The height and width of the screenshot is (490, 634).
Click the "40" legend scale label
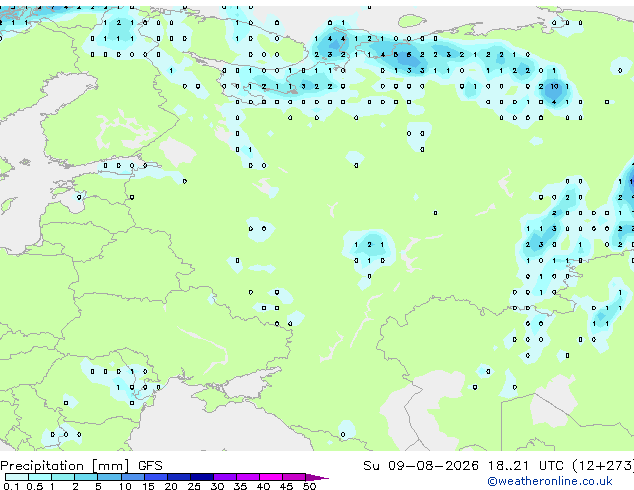(x=263, y=486)
